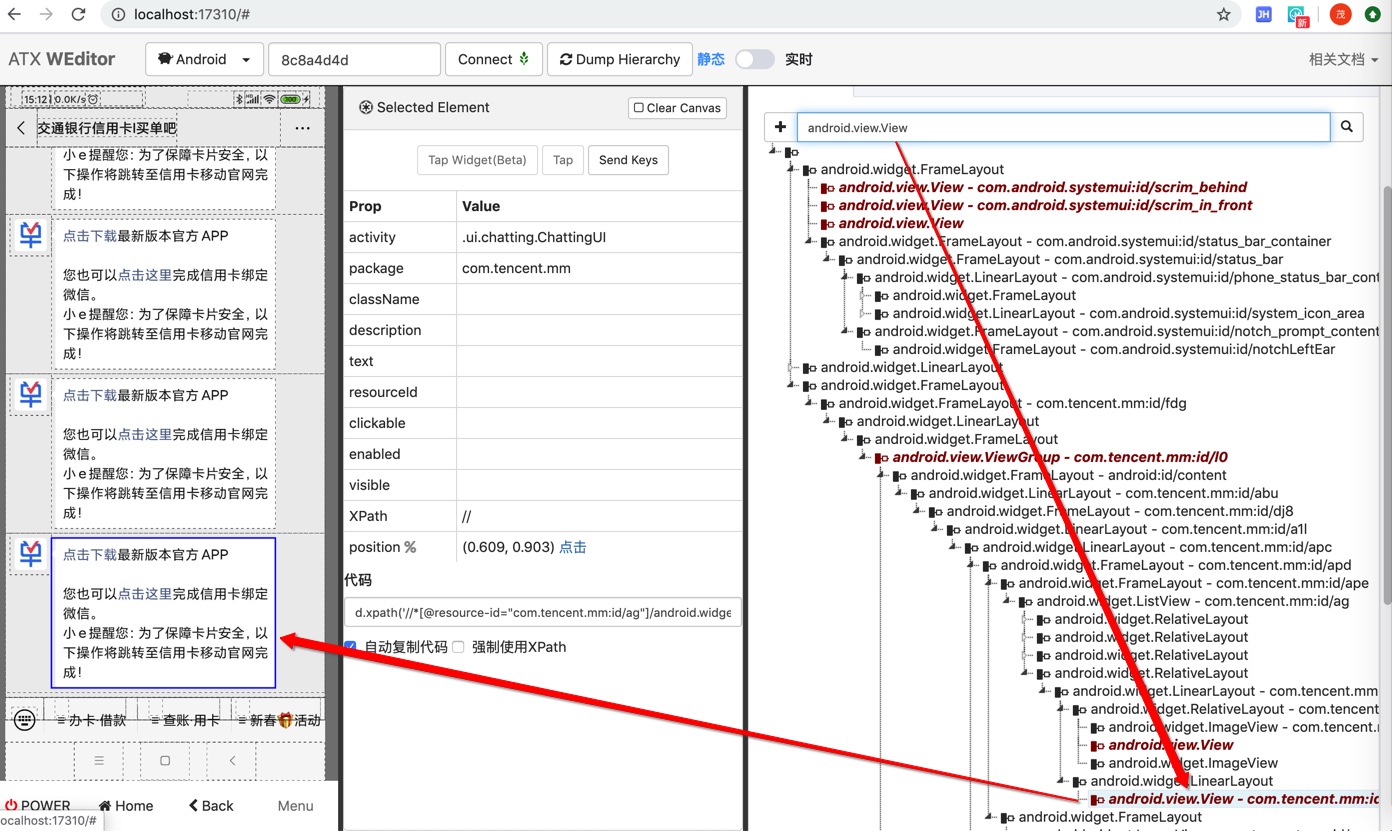Viewport: 1392px width, 832px height.
Task: Select the LinearLayout com.tencent.mm:id/apc node
Action: tap(1157, 547)
